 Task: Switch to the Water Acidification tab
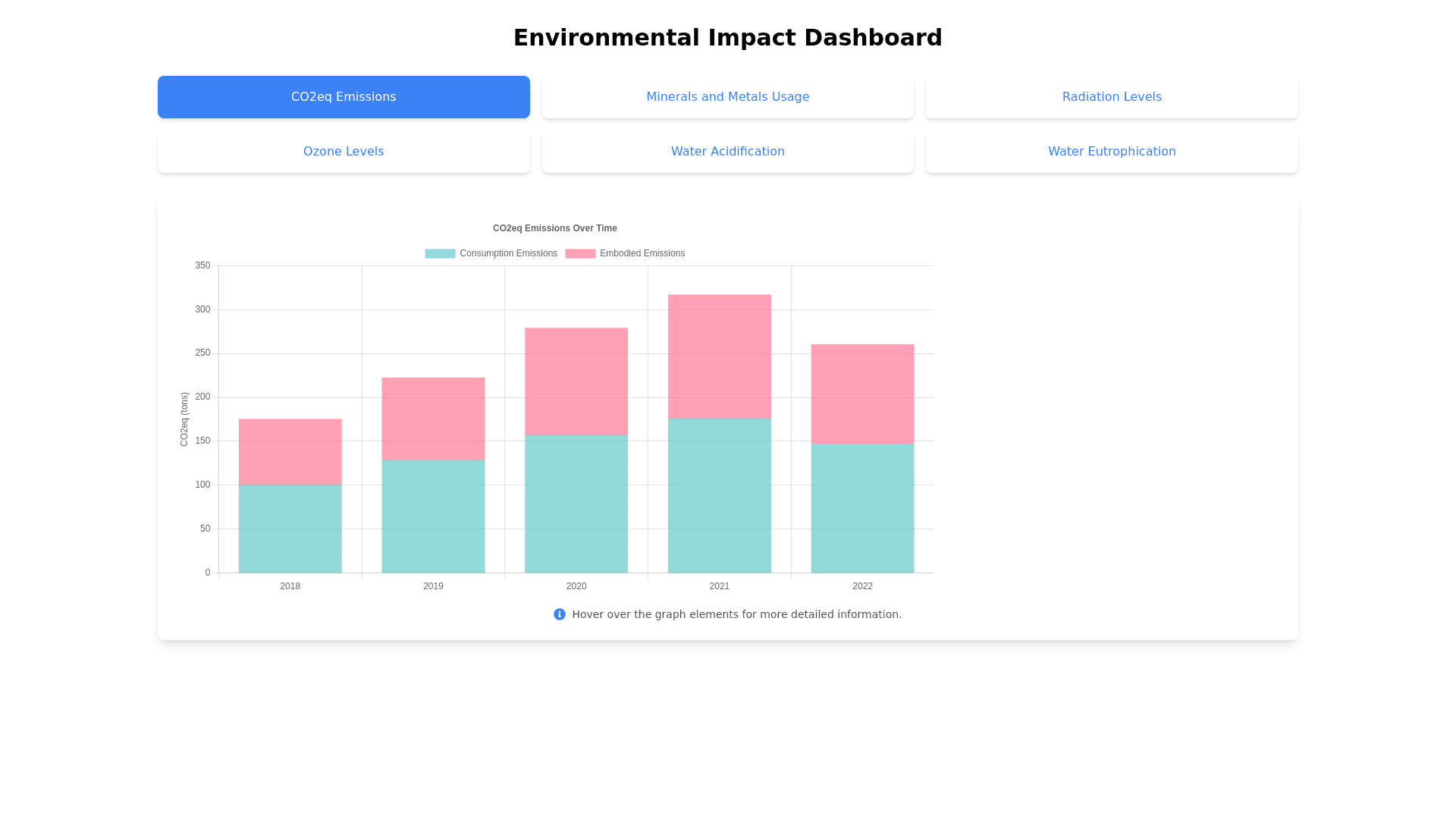point(727,152)
